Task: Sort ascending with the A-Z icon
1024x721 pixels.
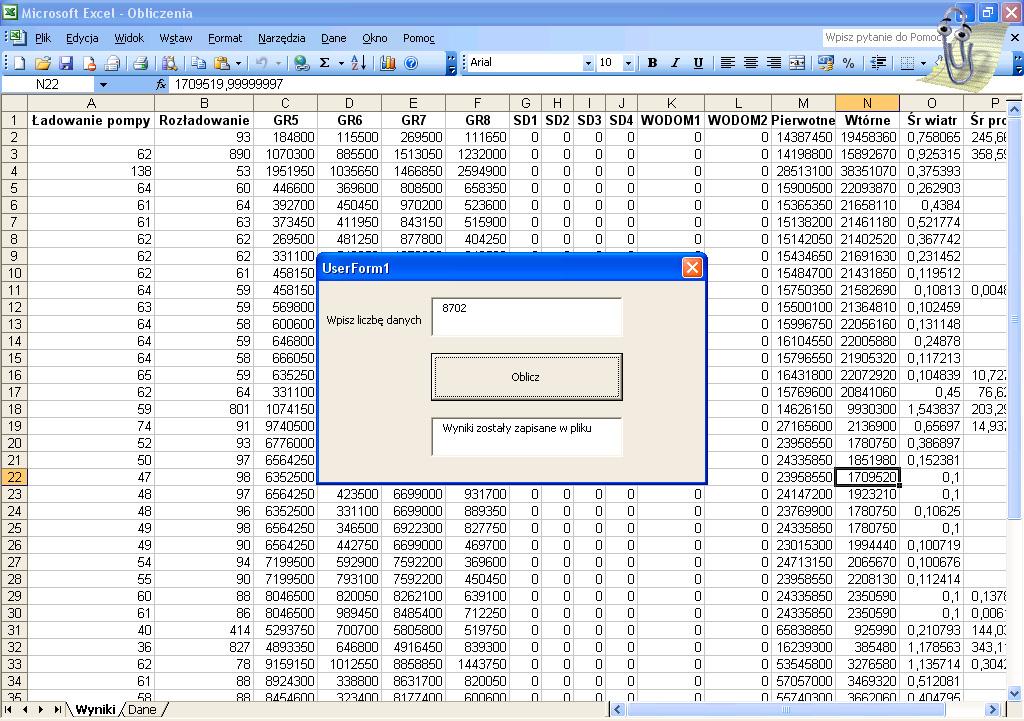Action: pos(359,63)
